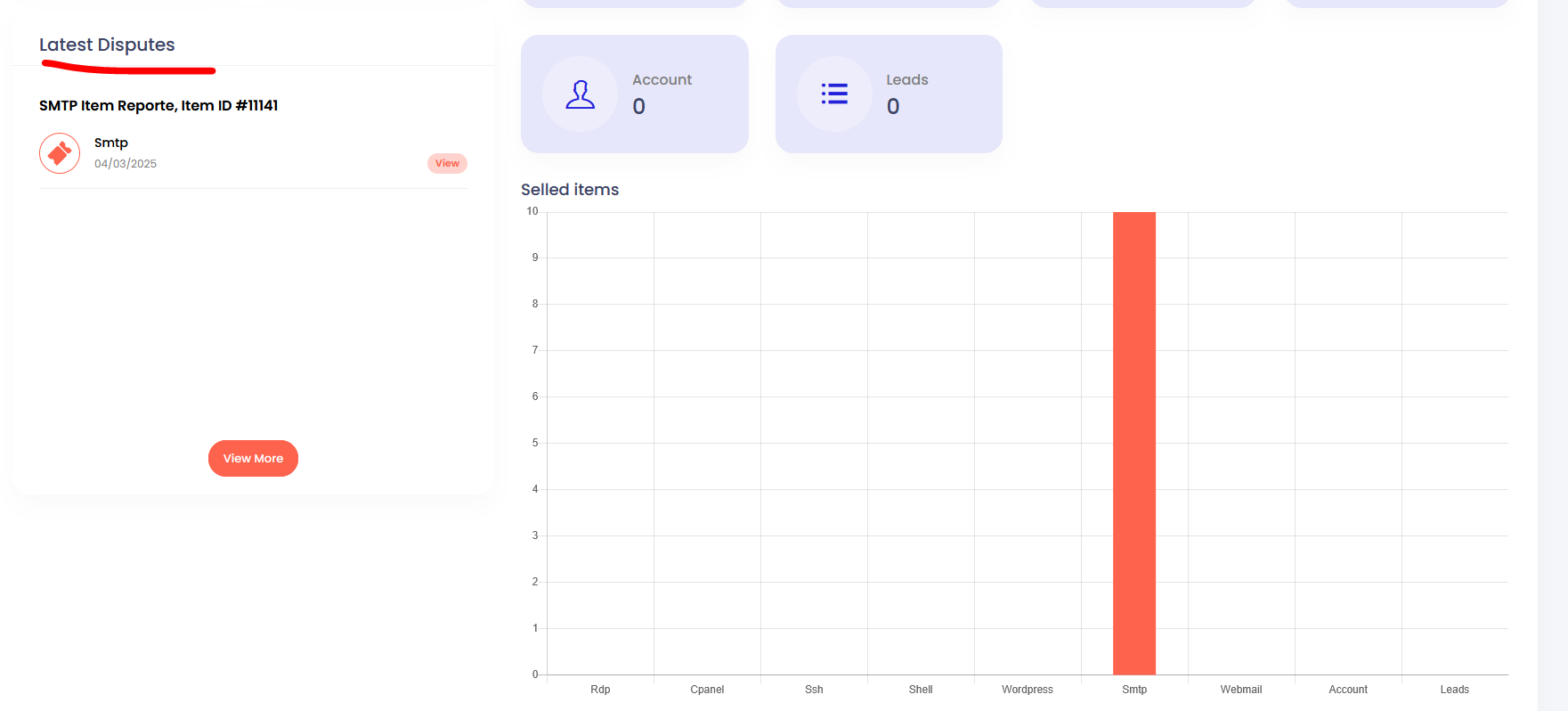
Task: Select the Account card's zero count
Action: (x=638, y=107)
